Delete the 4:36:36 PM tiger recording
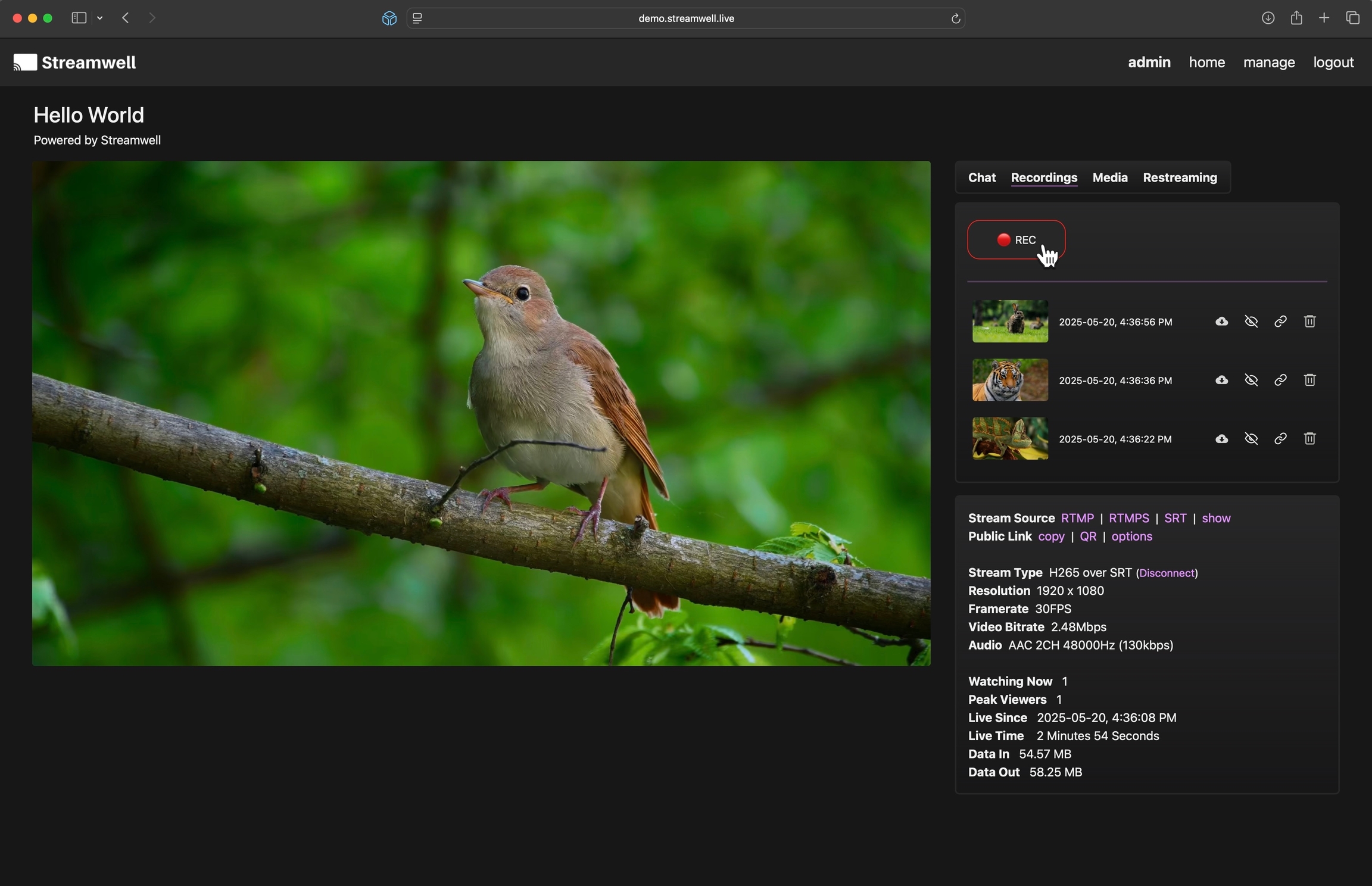Image resolution: width=1372 pixels, height=886 pixels. tap(1309, 380)
